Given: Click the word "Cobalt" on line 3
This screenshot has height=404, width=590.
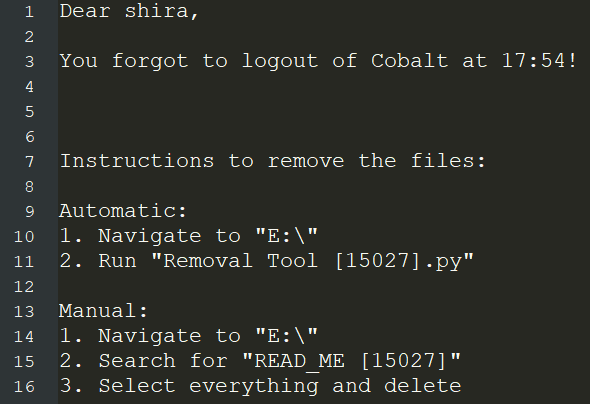Looking at the screenshot, I should point(409,61).
